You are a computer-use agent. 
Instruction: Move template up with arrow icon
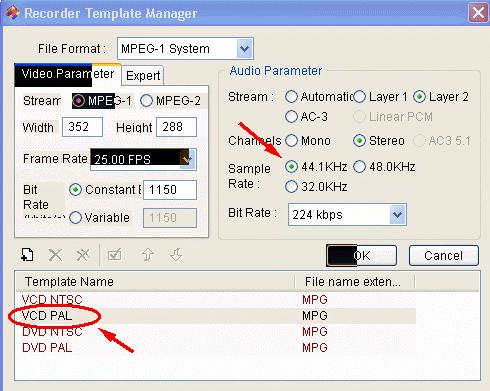(x=148, y=255)
